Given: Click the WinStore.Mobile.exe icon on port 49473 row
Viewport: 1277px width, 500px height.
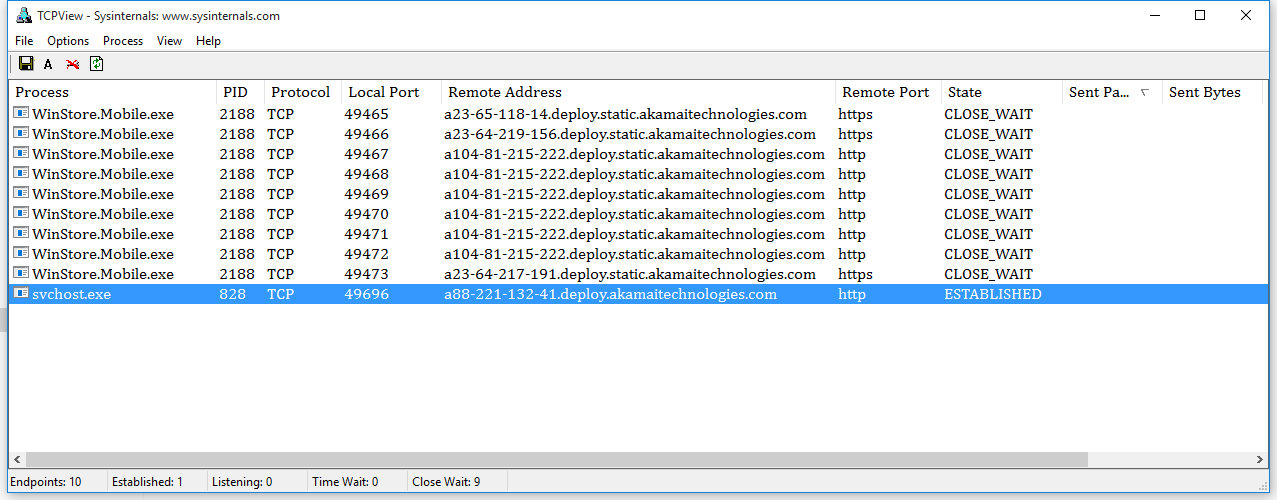Looking at the screenshot, I should pos(21,274).
